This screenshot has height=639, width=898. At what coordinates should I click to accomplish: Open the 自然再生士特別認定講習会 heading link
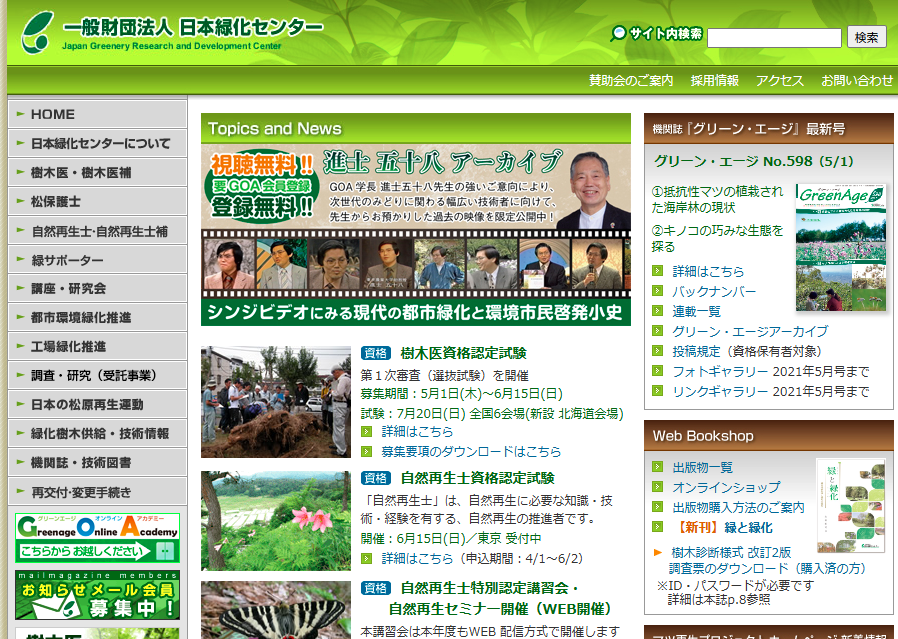coord(499,598)
